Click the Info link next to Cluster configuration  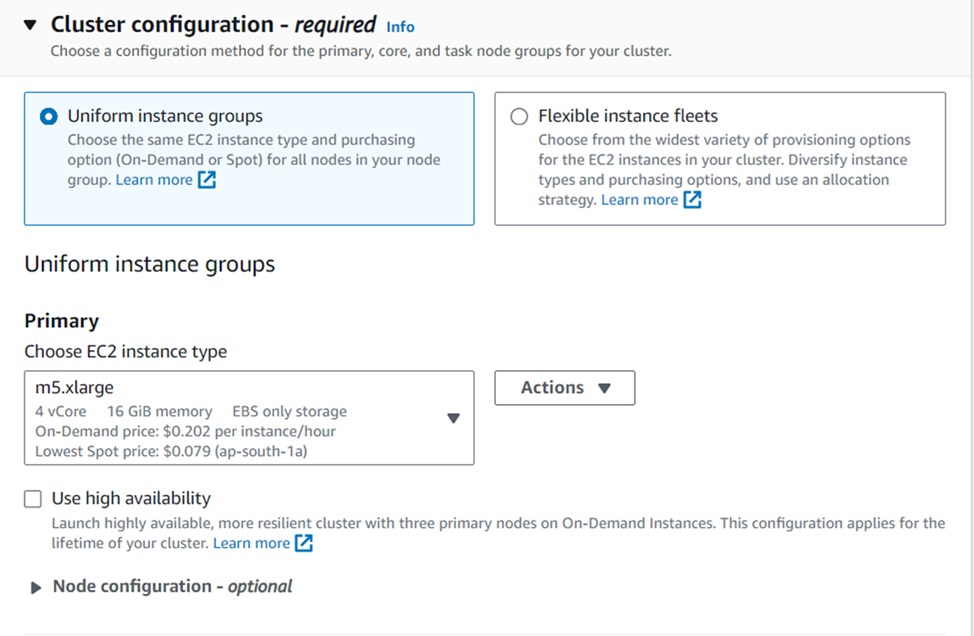click(x=400, y=27)
